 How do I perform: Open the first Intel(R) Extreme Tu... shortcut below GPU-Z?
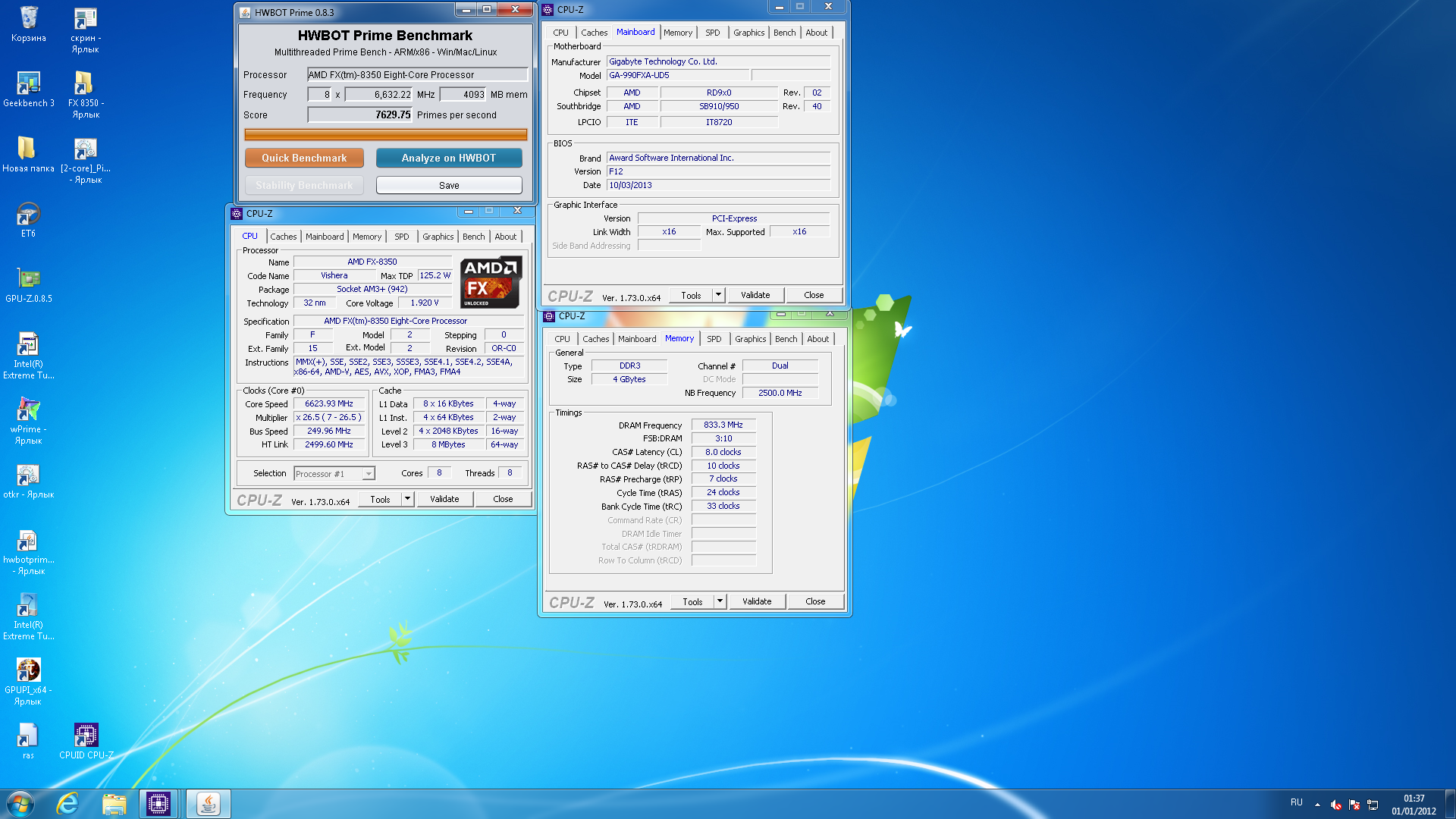click(x=29, y=356)
